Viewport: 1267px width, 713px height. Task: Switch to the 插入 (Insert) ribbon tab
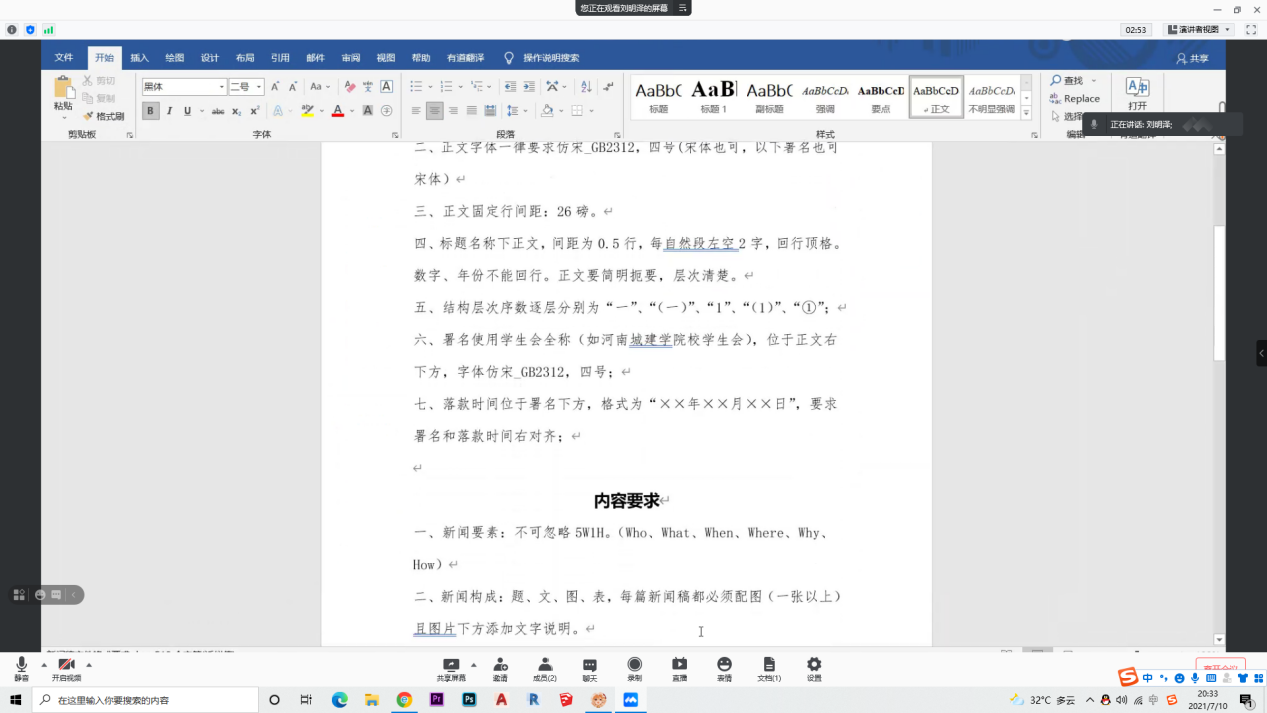[139, 58]
